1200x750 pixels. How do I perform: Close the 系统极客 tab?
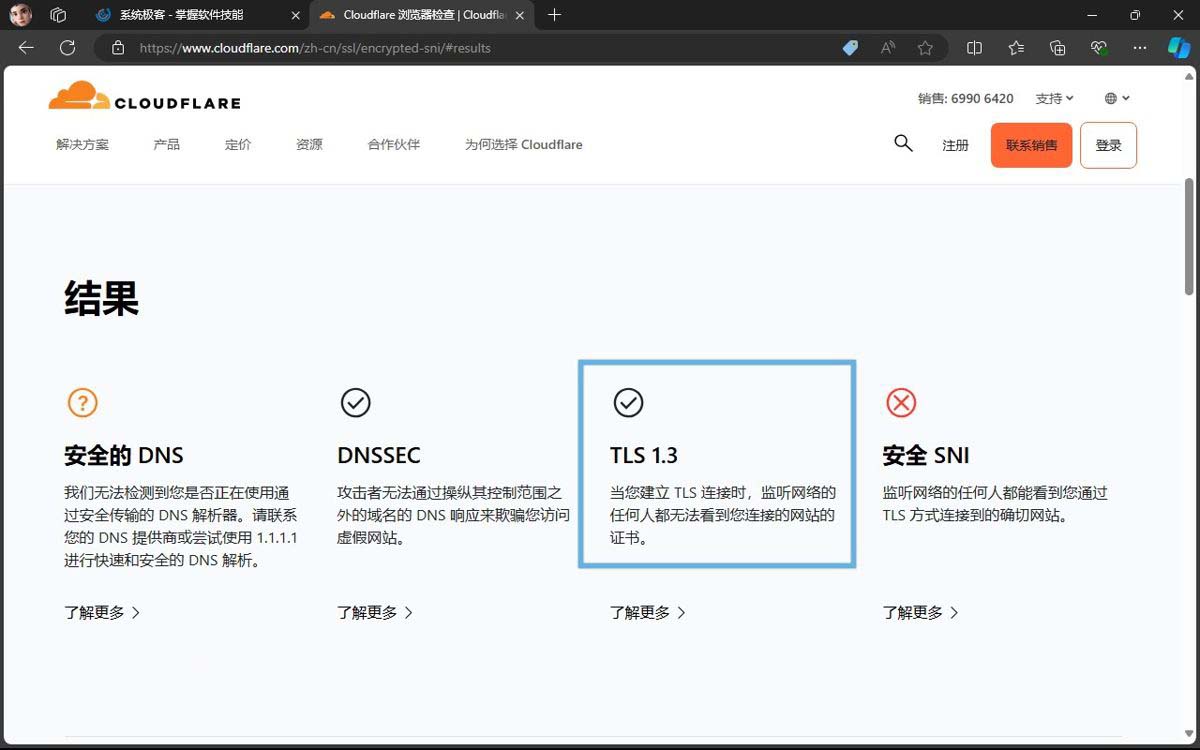295,15
